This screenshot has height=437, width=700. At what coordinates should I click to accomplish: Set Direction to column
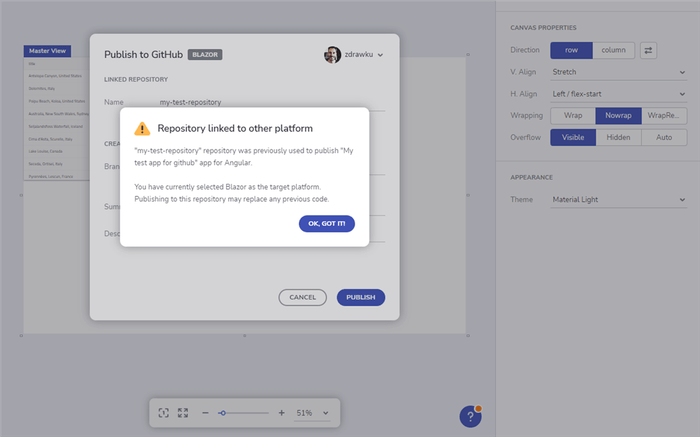coord(613,49)
